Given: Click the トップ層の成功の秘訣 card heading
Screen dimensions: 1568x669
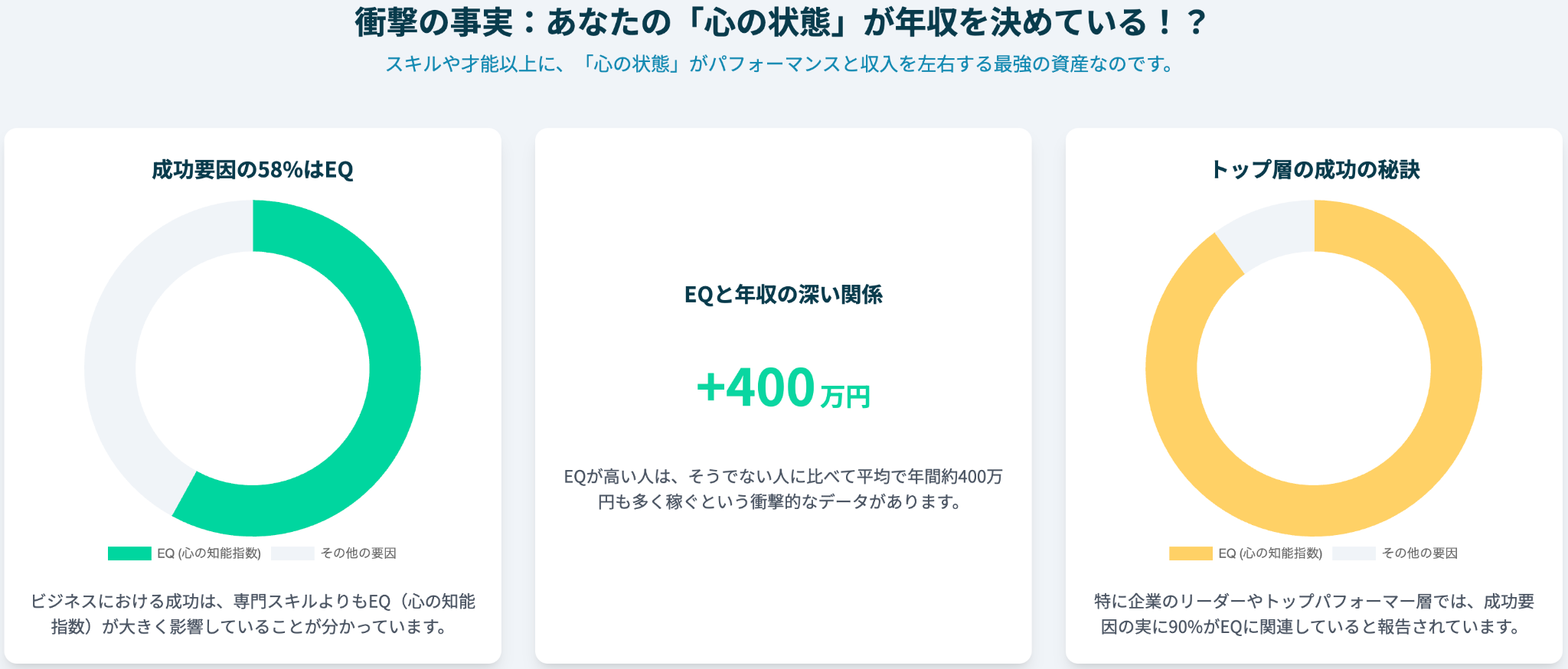Looking at the screenshot, I should 1314,169.
